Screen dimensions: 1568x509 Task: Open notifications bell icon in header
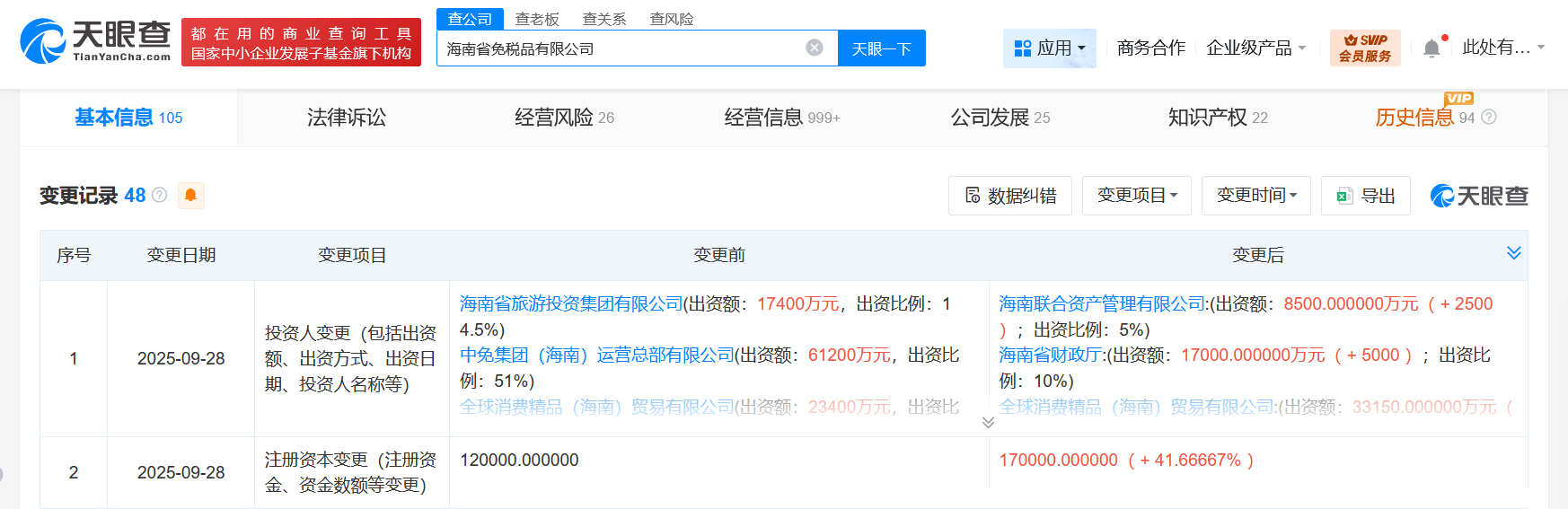1432,48
